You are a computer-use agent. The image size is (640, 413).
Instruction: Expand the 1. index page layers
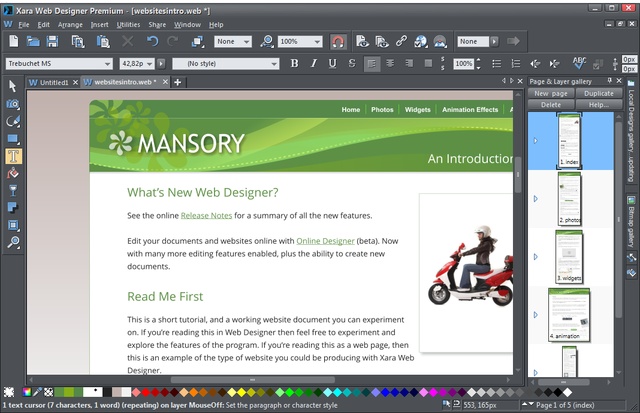[x=536, y=141]
